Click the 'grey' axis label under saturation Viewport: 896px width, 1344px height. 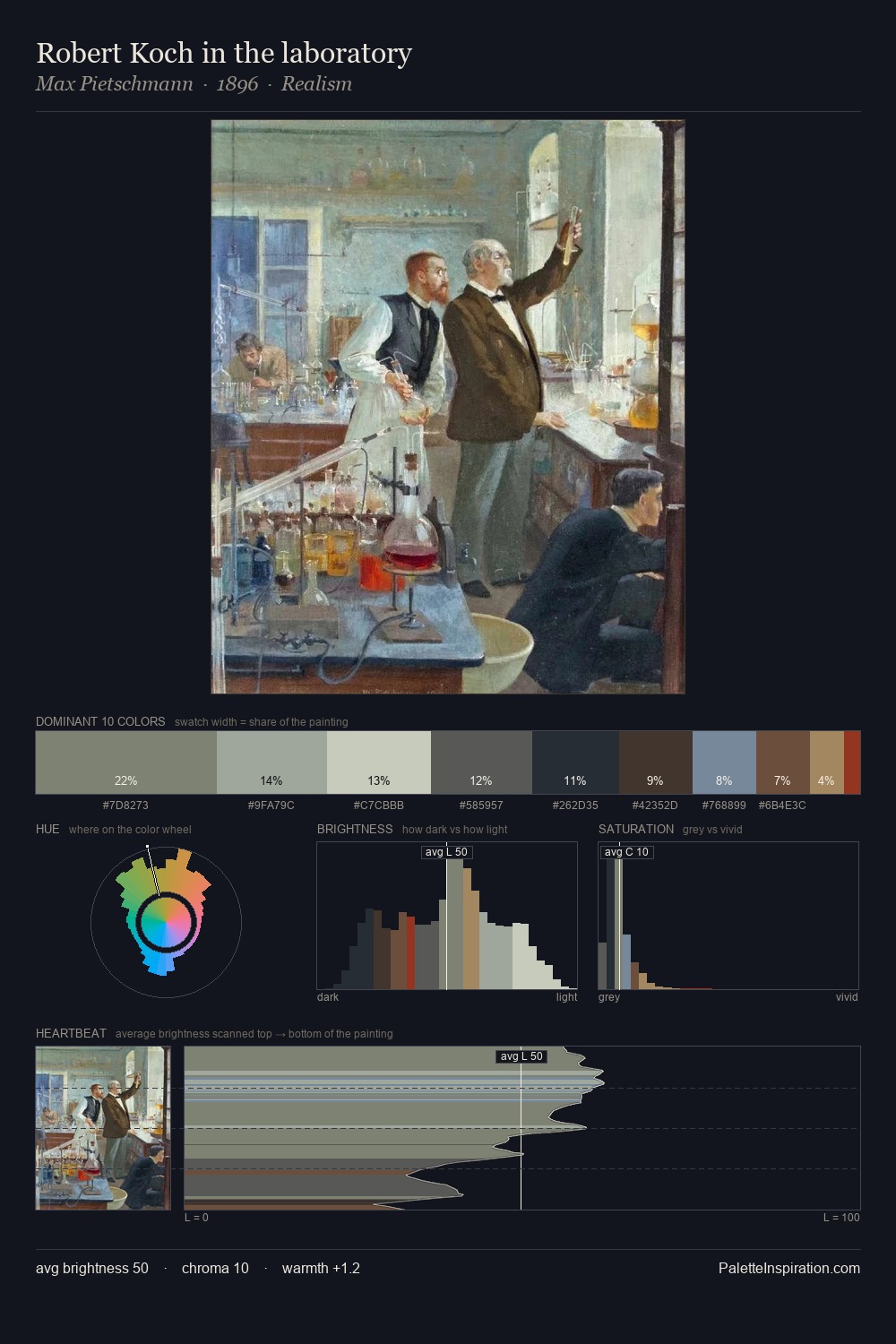point(609,996)
